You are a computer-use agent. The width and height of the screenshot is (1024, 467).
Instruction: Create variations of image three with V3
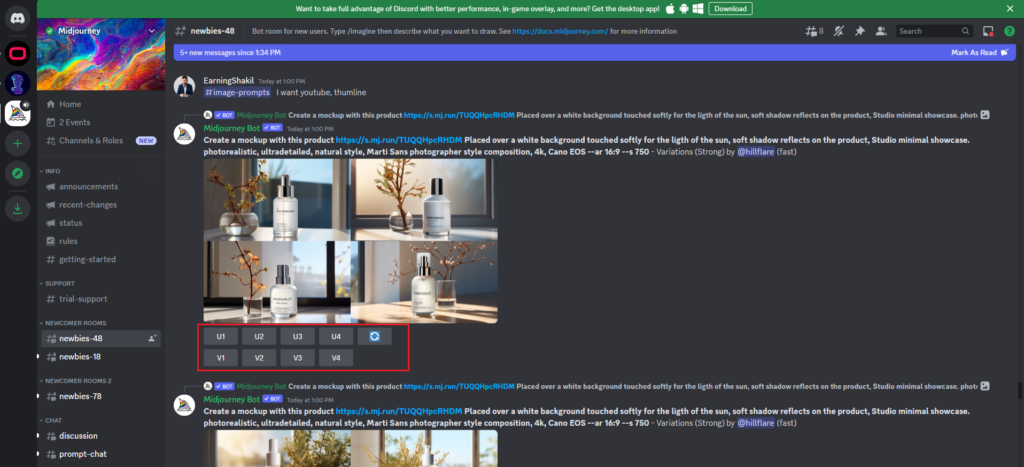point(298,357)
